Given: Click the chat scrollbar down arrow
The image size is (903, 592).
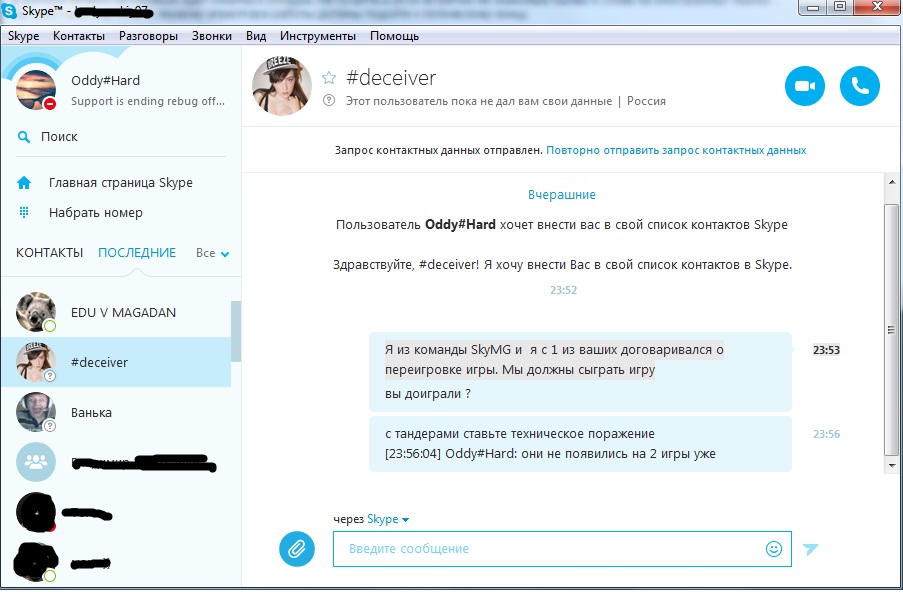Looking at the screenshot, I should point(892,465).
